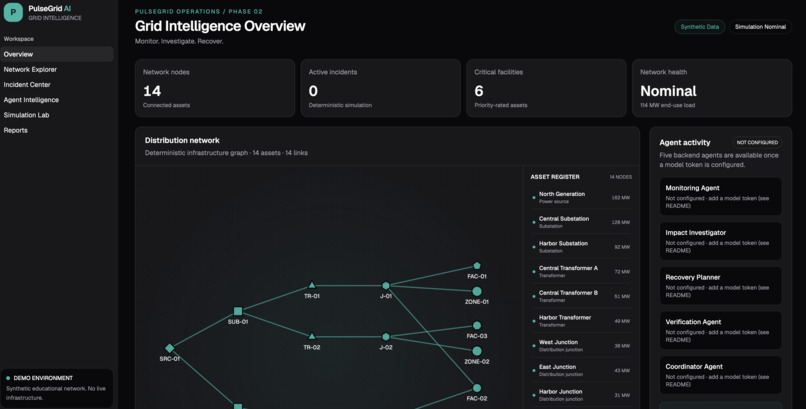The height and width of the screenshot is (409, 806).
Task: Select North Generation in asset register
Action: click(581, 197)
